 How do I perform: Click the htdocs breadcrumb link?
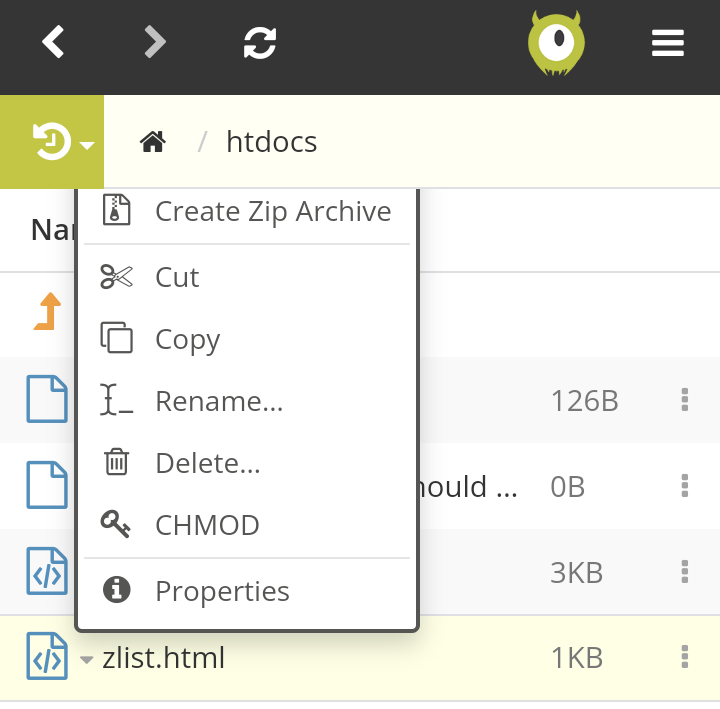tap(271, 142)
